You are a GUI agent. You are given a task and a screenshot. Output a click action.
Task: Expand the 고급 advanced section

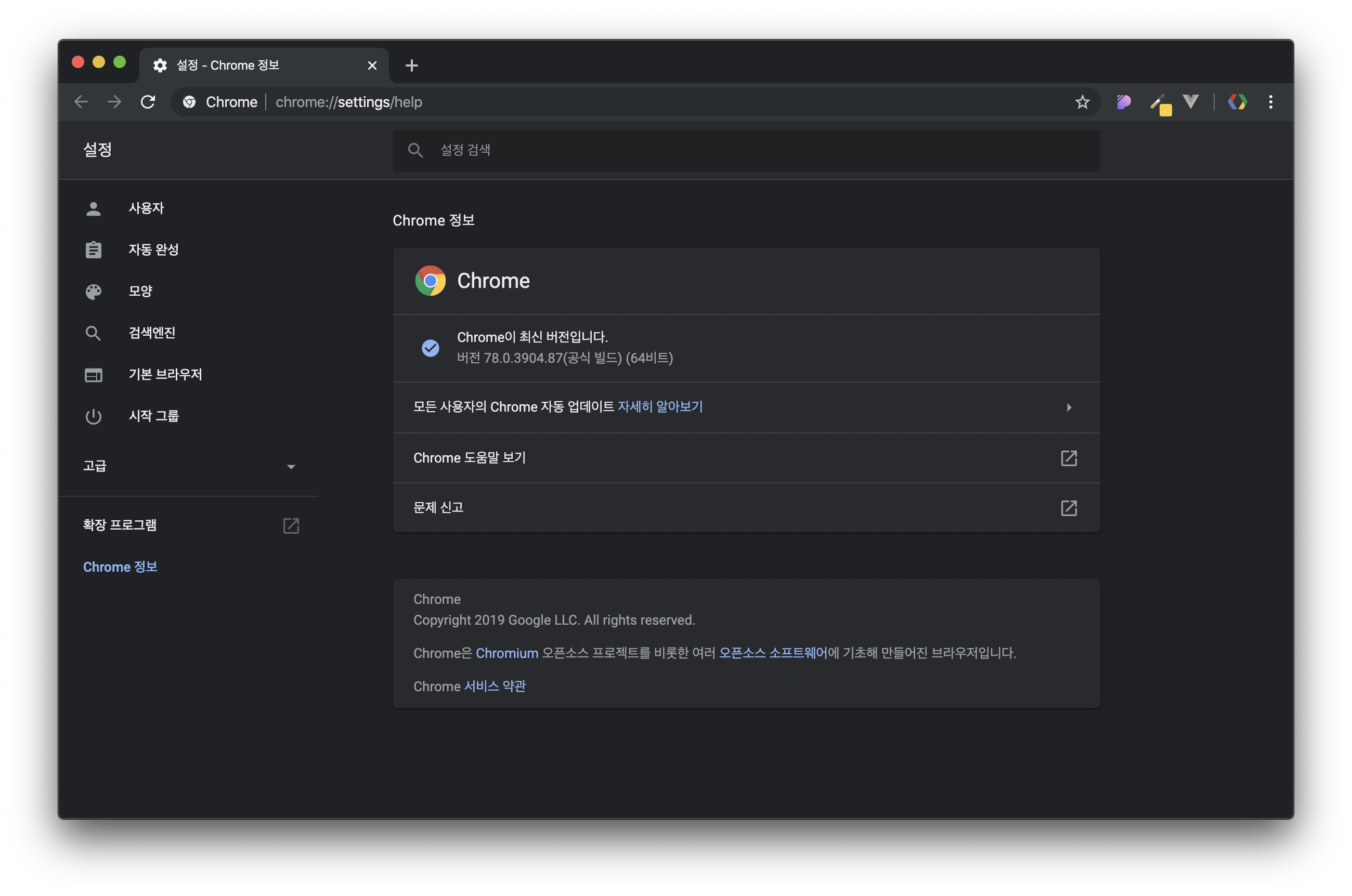(x=290, y=466)
